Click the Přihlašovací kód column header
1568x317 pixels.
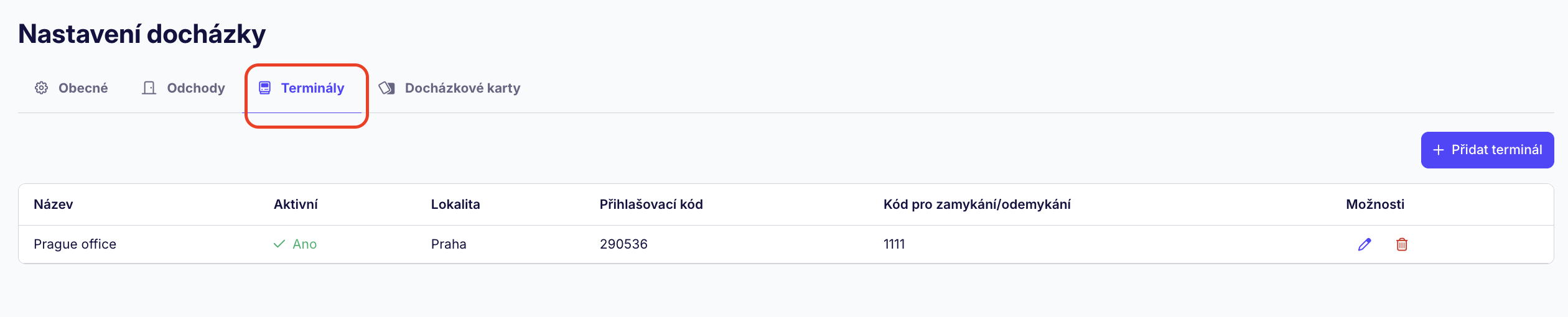point(651,204)
